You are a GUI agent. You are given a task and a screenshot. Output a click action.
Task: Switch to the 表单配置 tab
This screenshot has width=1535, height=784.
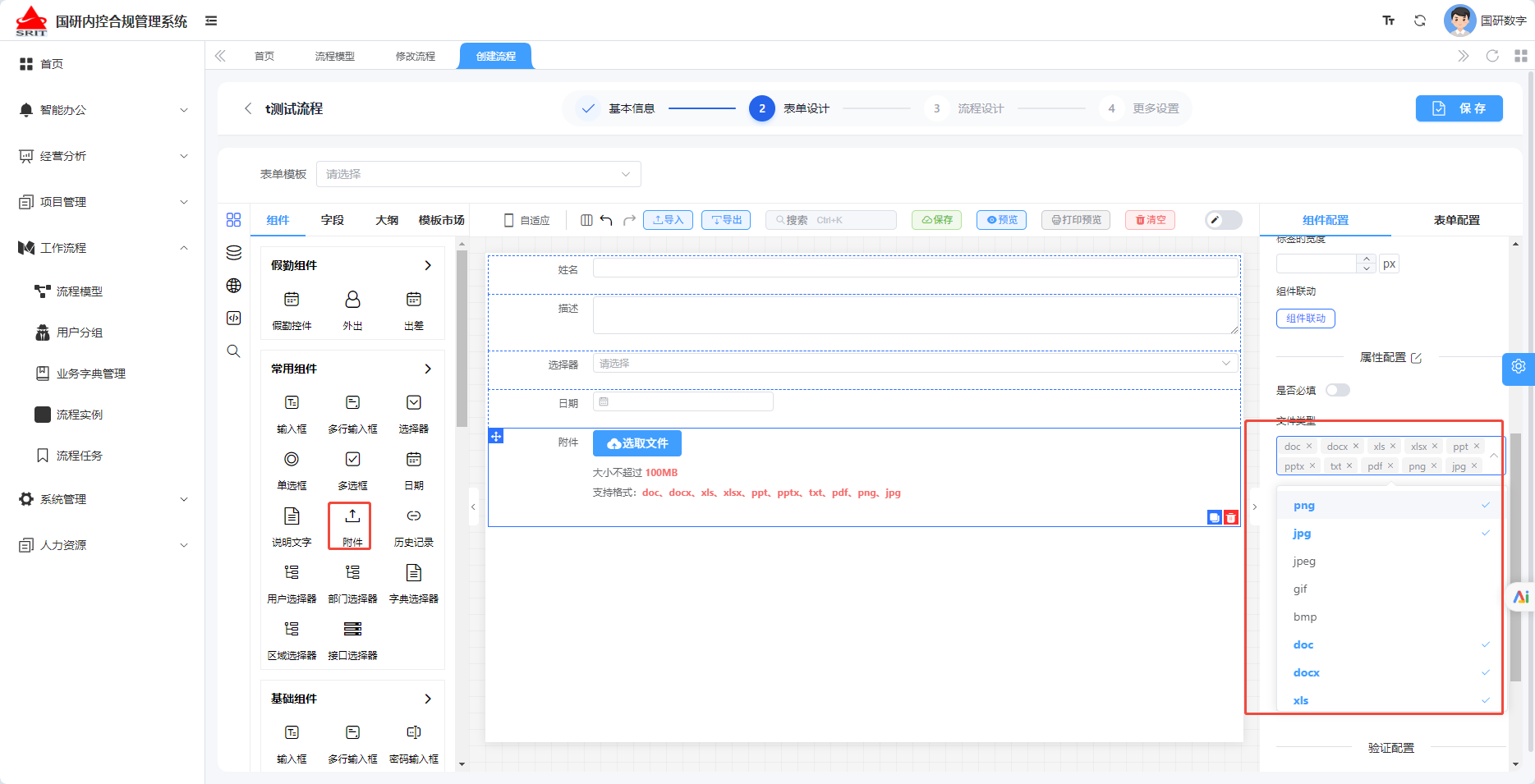(1457, 220)
